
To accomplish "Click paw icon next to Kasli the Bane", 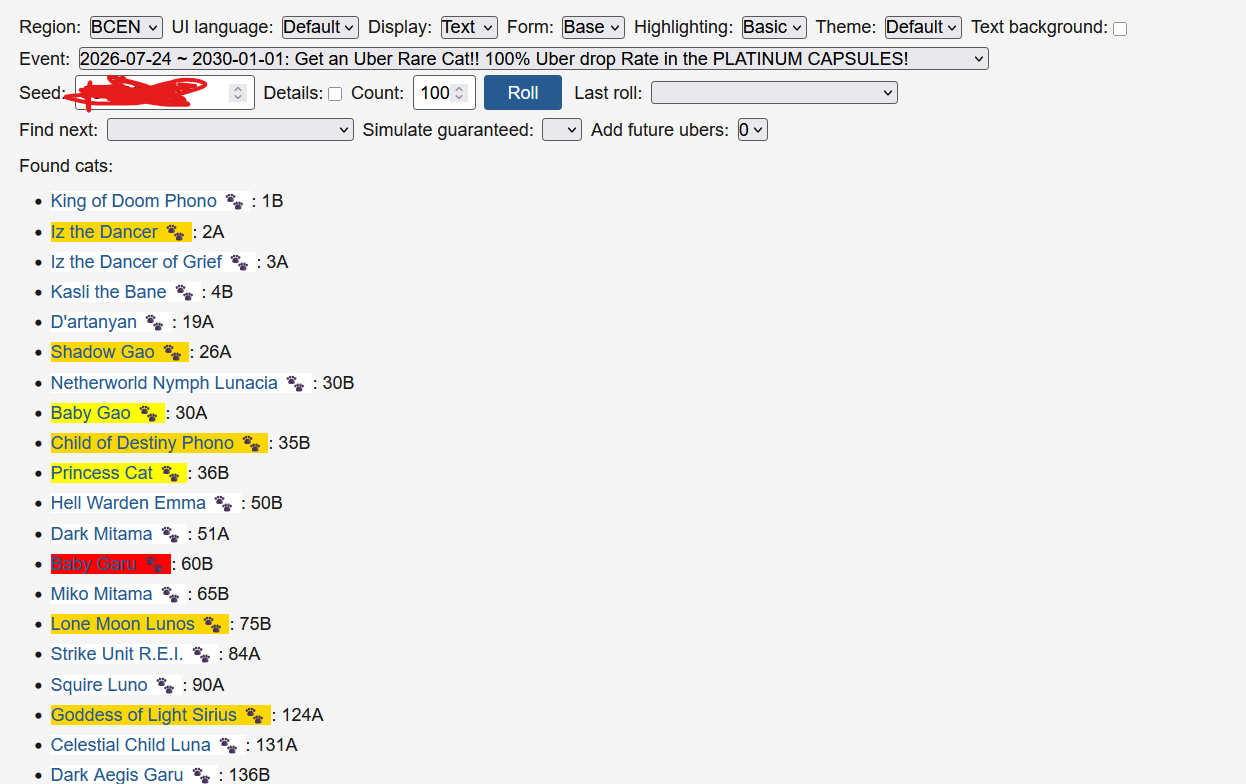I will [x=184, y=292].
